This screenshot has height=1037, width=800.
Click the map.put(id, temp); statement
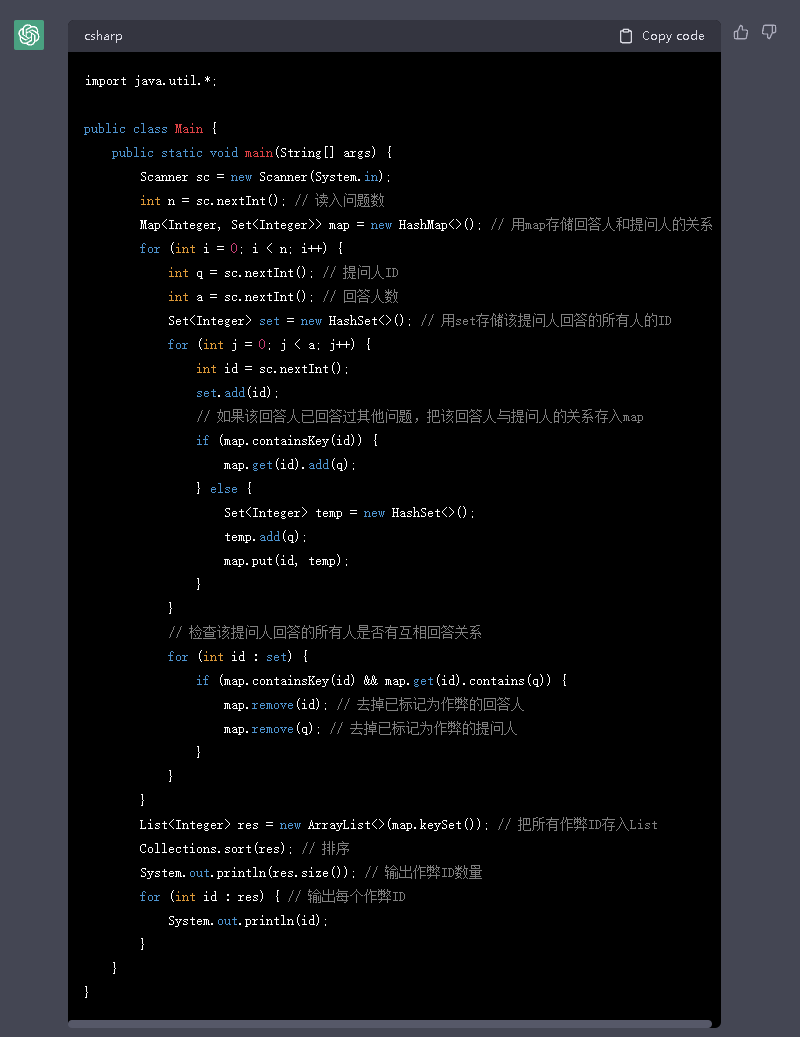point(287,561)
